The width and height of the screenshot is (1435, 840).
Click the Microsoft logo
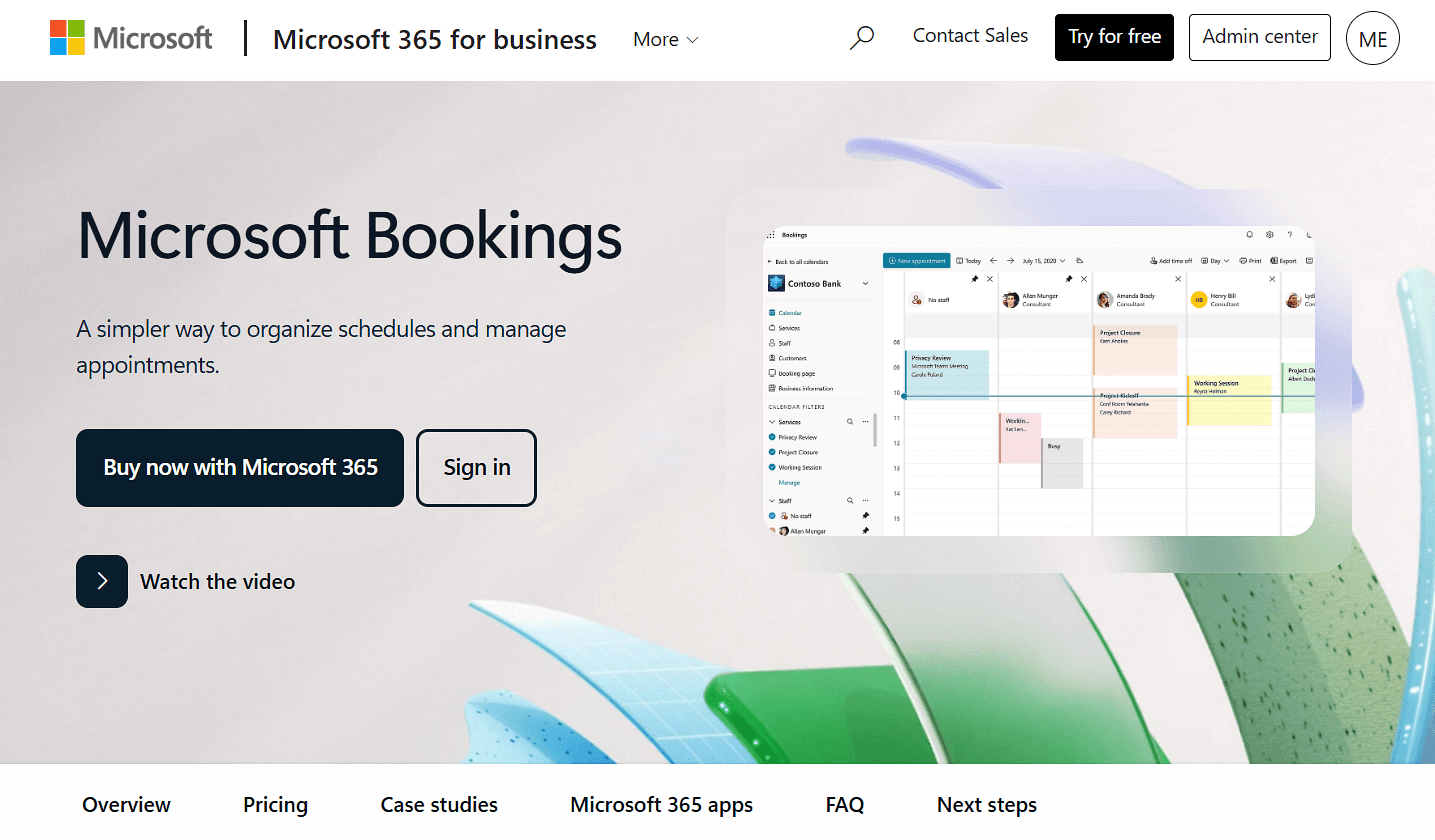point(131,38)
